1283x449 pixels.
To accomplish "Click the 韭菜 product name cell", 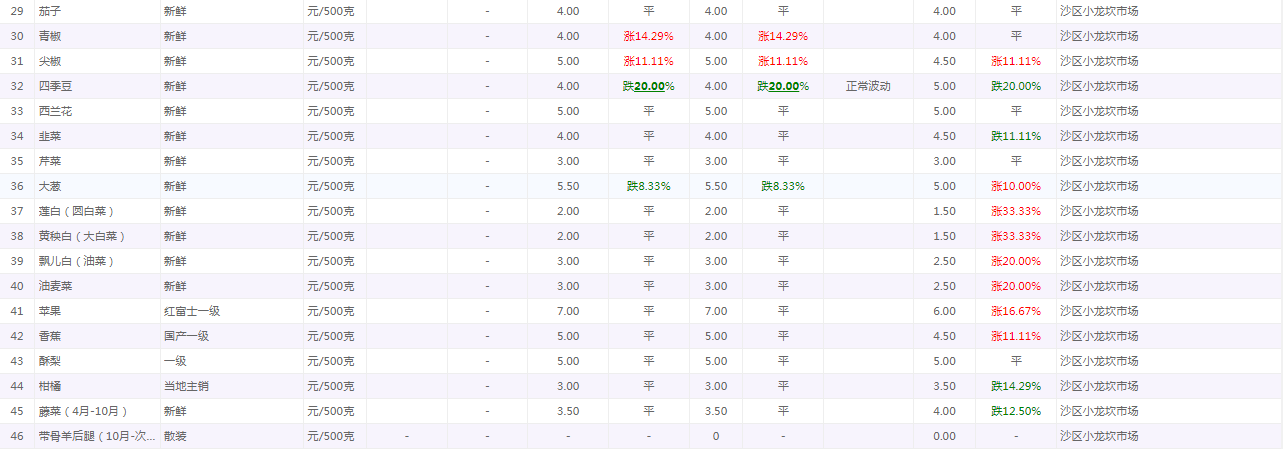I will [51, 136].
